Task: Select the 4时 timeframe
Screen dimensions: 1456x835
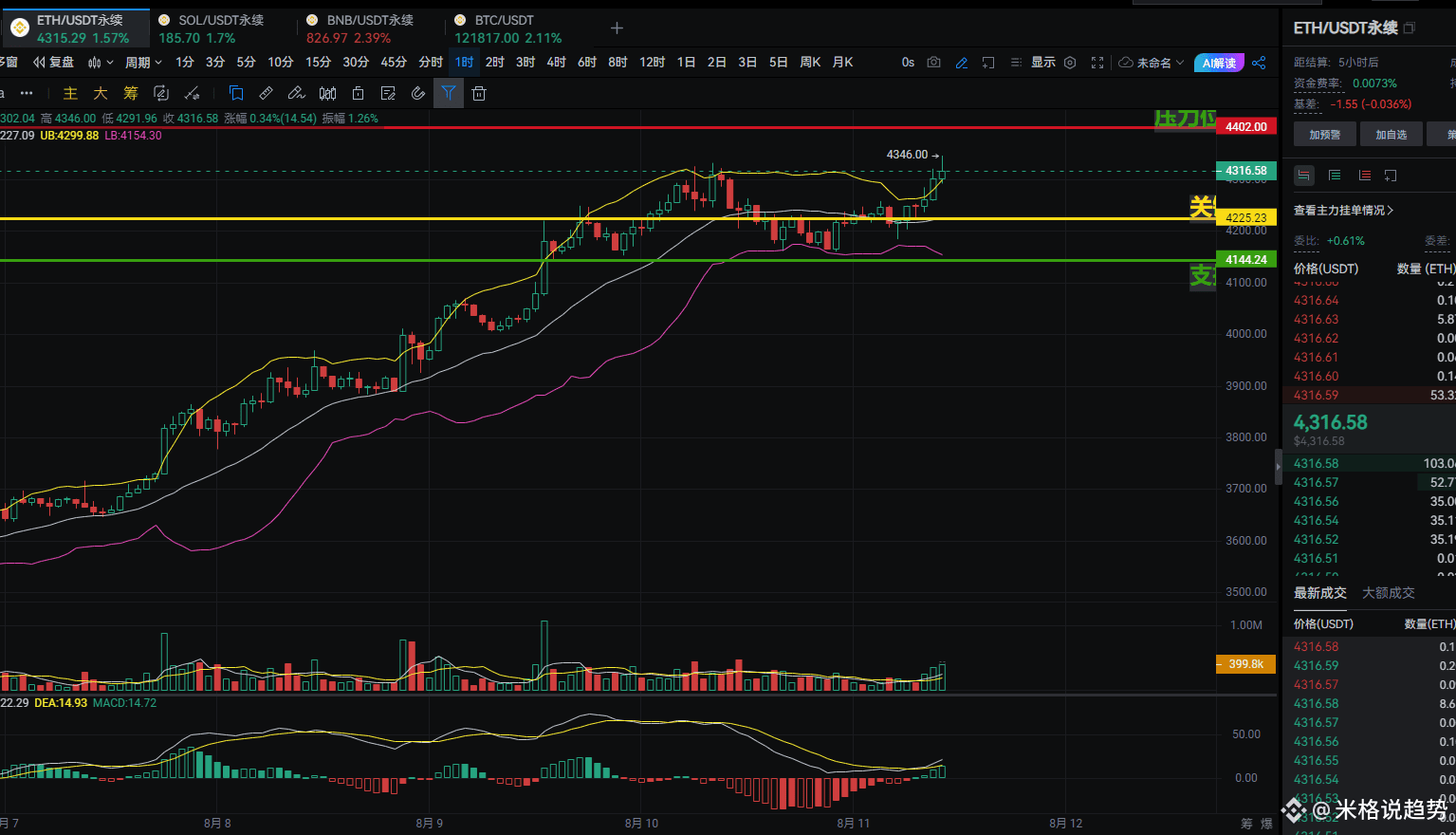Action: [556, 62]
